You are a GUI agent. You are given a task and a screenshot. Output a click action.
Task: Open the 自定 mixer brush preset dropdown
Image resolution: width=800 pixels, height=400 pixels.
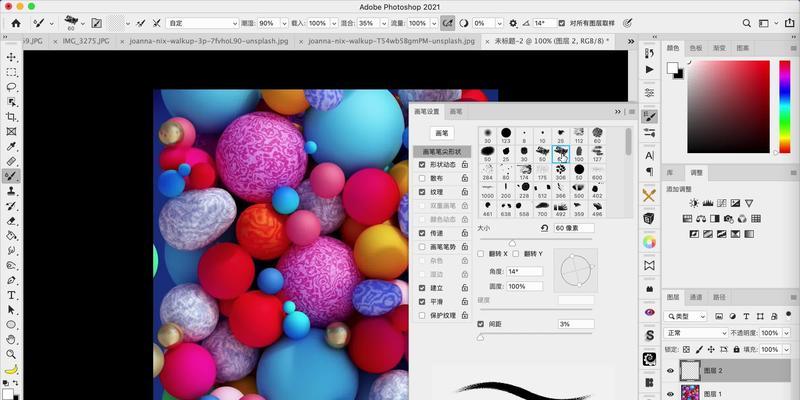coord(203,23)
